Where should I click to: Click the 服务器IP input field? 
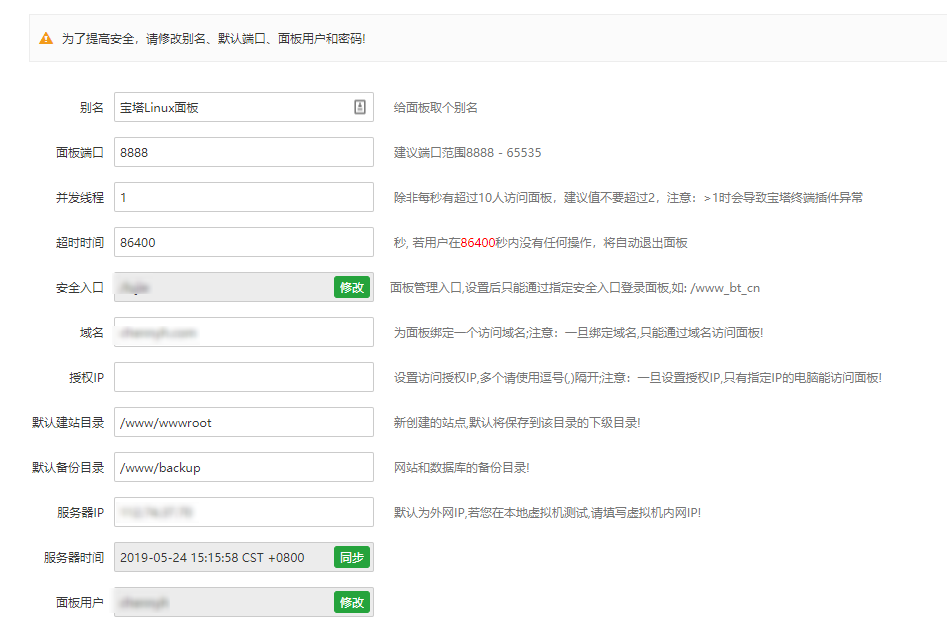pos(243,512)
